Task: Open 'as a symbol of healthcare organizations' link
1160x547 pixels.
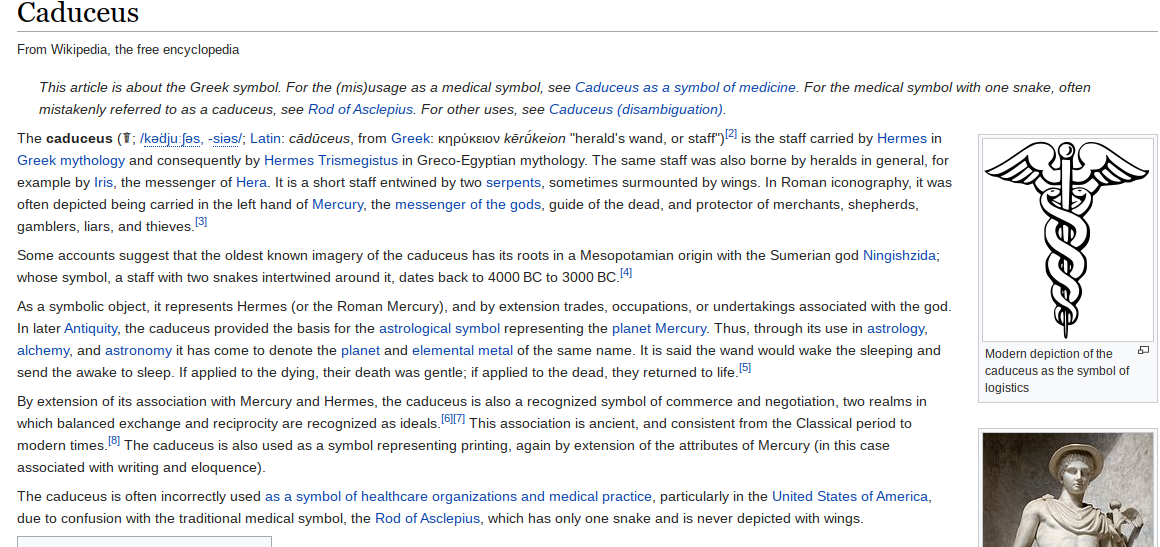Action: point(458,497)
